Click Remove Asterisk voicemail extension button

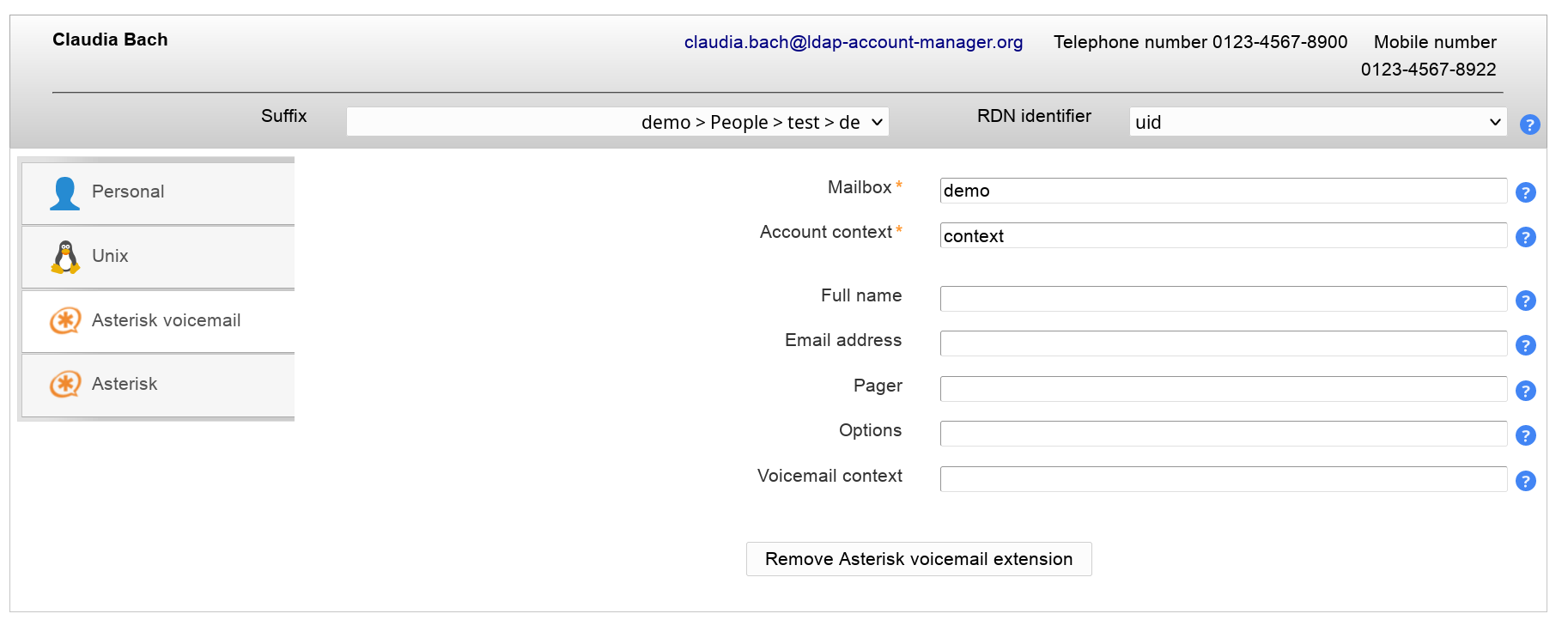point(919,559)
